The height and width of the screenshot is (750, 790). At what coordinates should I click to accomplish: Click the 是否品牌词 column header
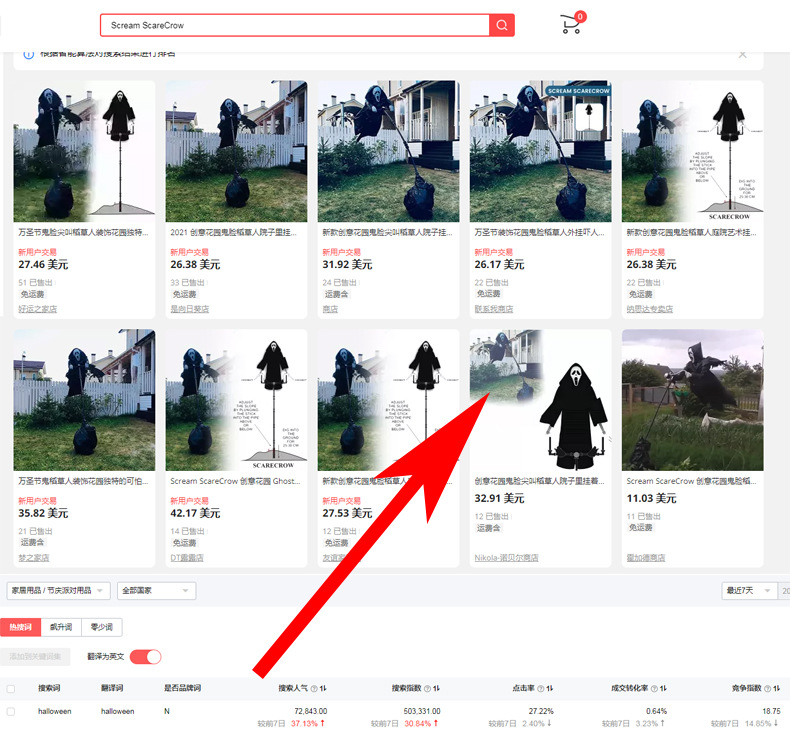tap(182, 688)
